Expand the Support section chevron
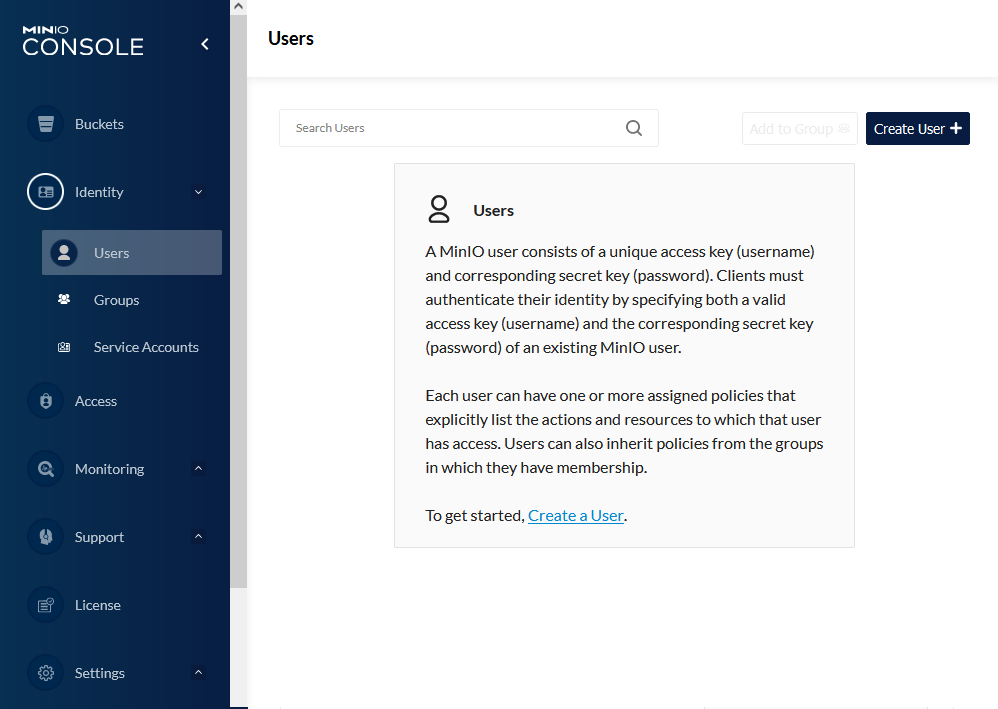The height and width of the screenshot is (709, 998). 198,537
